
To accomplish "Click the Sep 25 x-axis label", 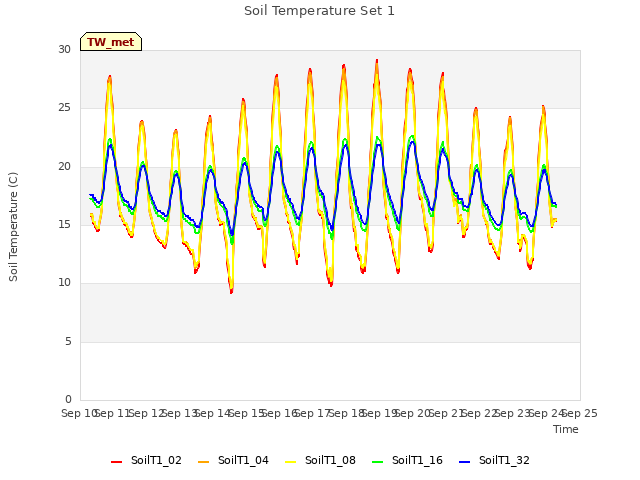I will pyautogui.click(x=580, y=413).
